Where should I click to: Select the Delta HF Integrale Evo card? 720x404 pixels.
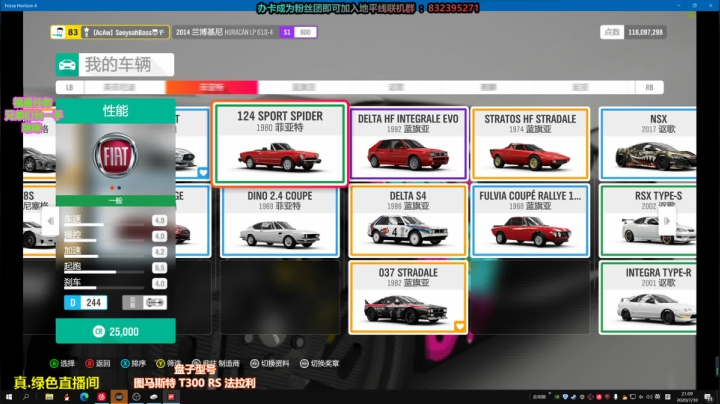point(408,144)
